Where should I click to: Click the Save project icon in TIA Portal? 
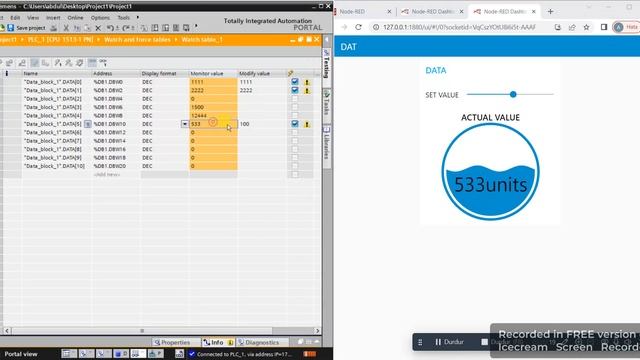[11, 28]
